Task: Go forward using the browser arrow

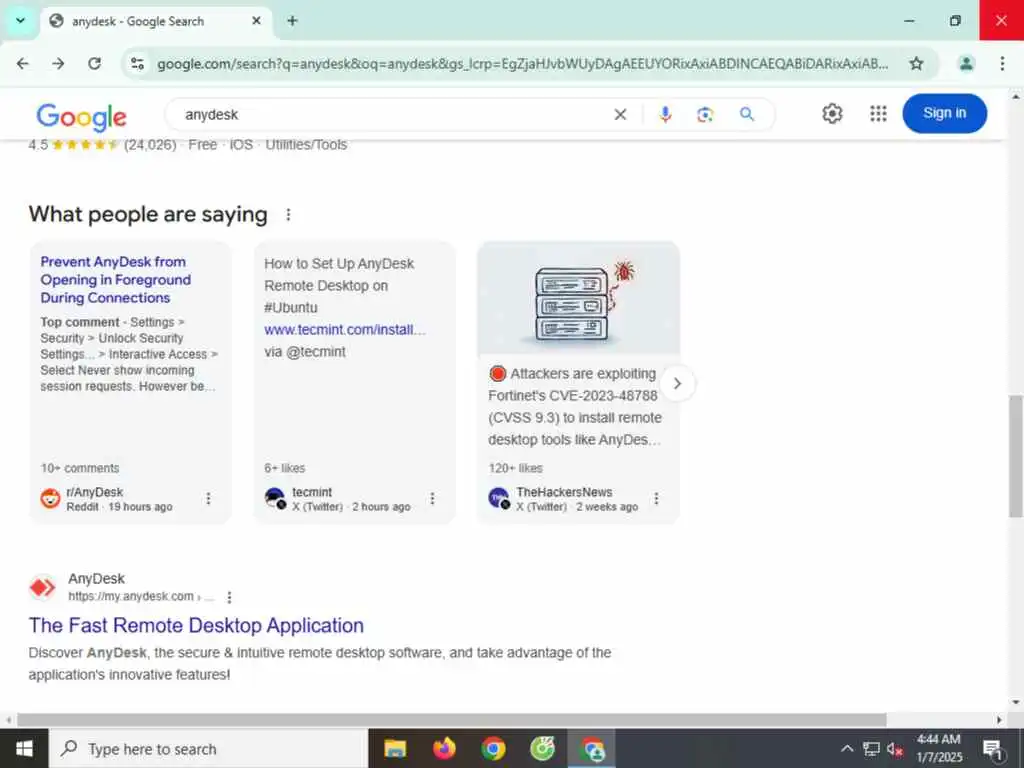Action: pyautogui.click(x=58, y=63)
